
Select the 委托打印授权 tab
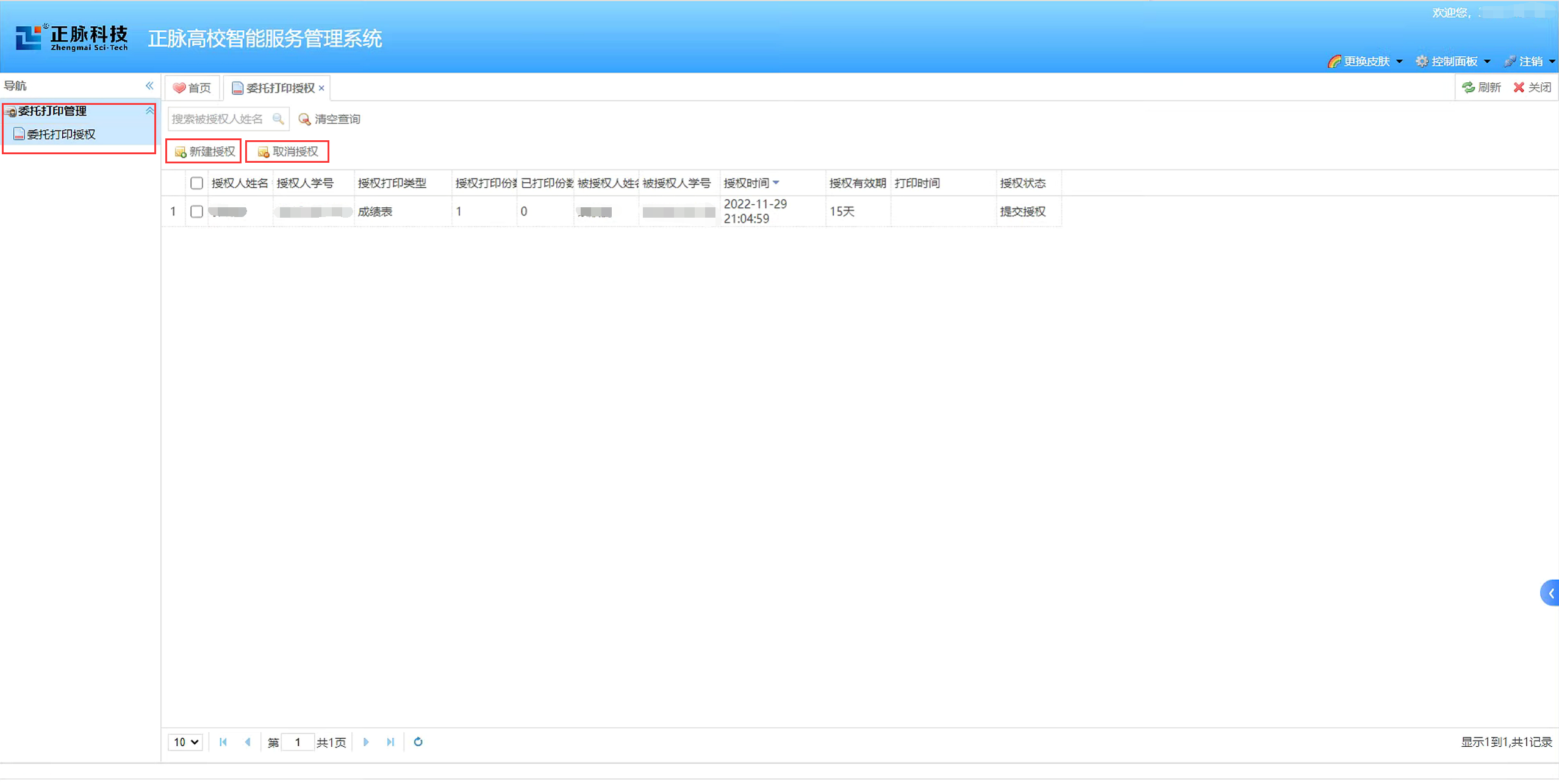(x=276, y=88)
